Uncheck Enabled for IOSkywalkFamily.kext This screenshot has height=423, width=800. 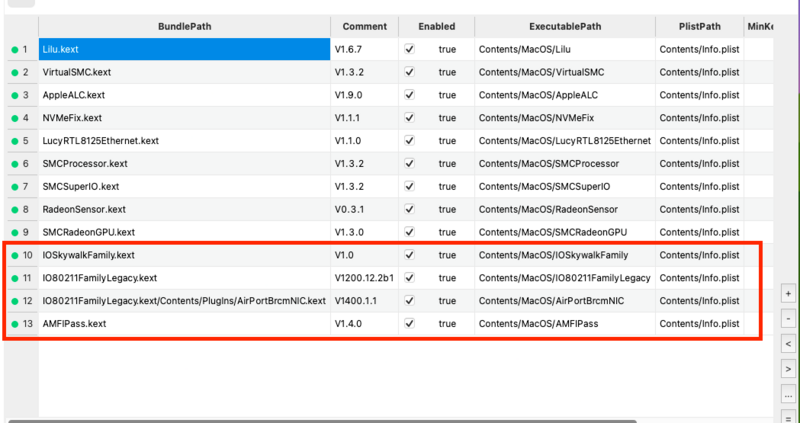coord(409,255)
